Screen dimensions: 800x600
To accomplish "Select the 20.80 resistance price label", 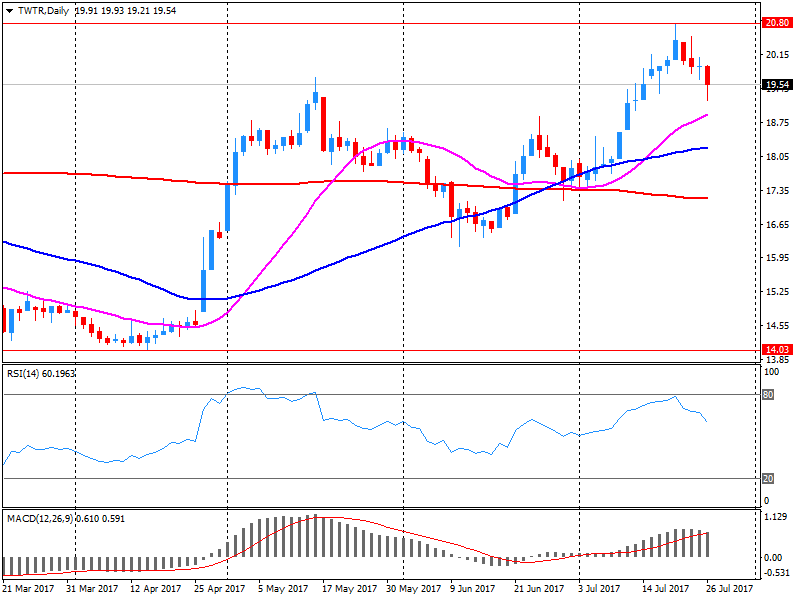I will (777, 22).
